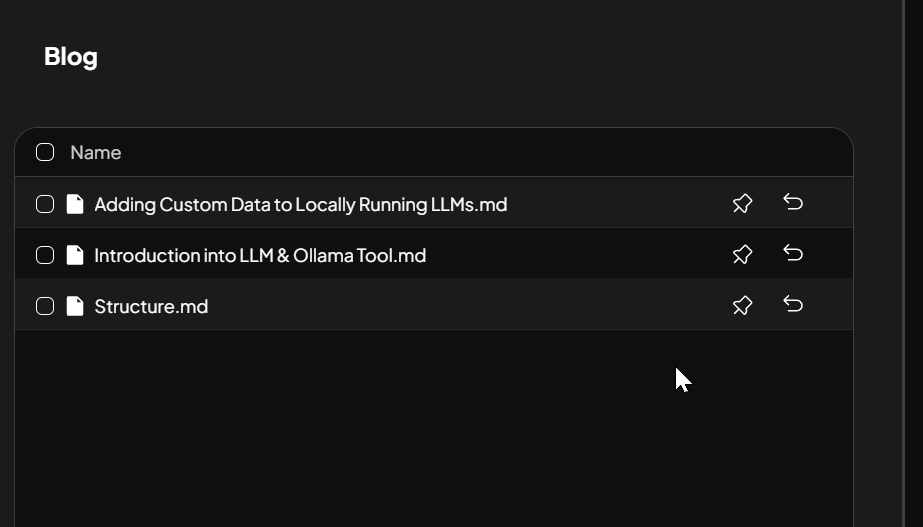Pin the Introduction into LLM file

coord(742,255)
